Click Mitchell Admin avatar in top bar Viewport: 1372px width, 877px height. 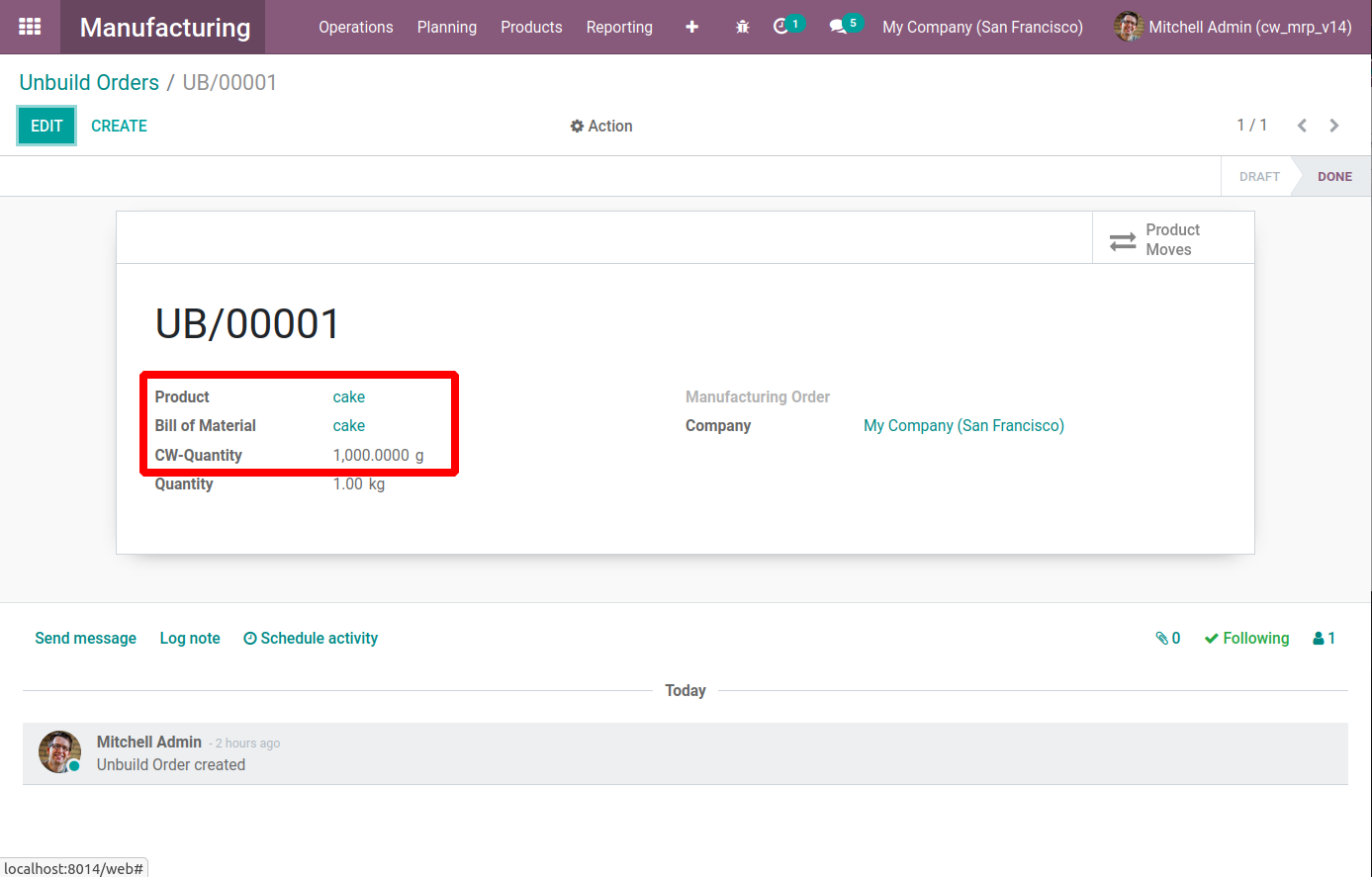click(1129, 27)
